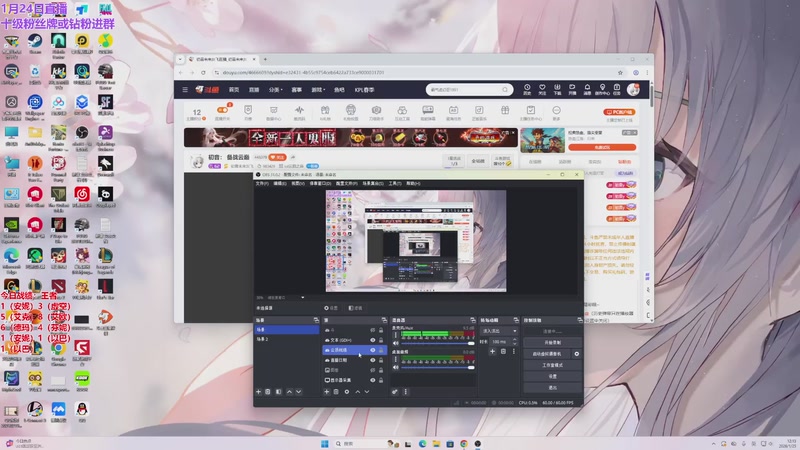Open Douyu messages bell icon
Image resolution: width=800 pixels, height=450 pixels.
(x=587, y=89)
